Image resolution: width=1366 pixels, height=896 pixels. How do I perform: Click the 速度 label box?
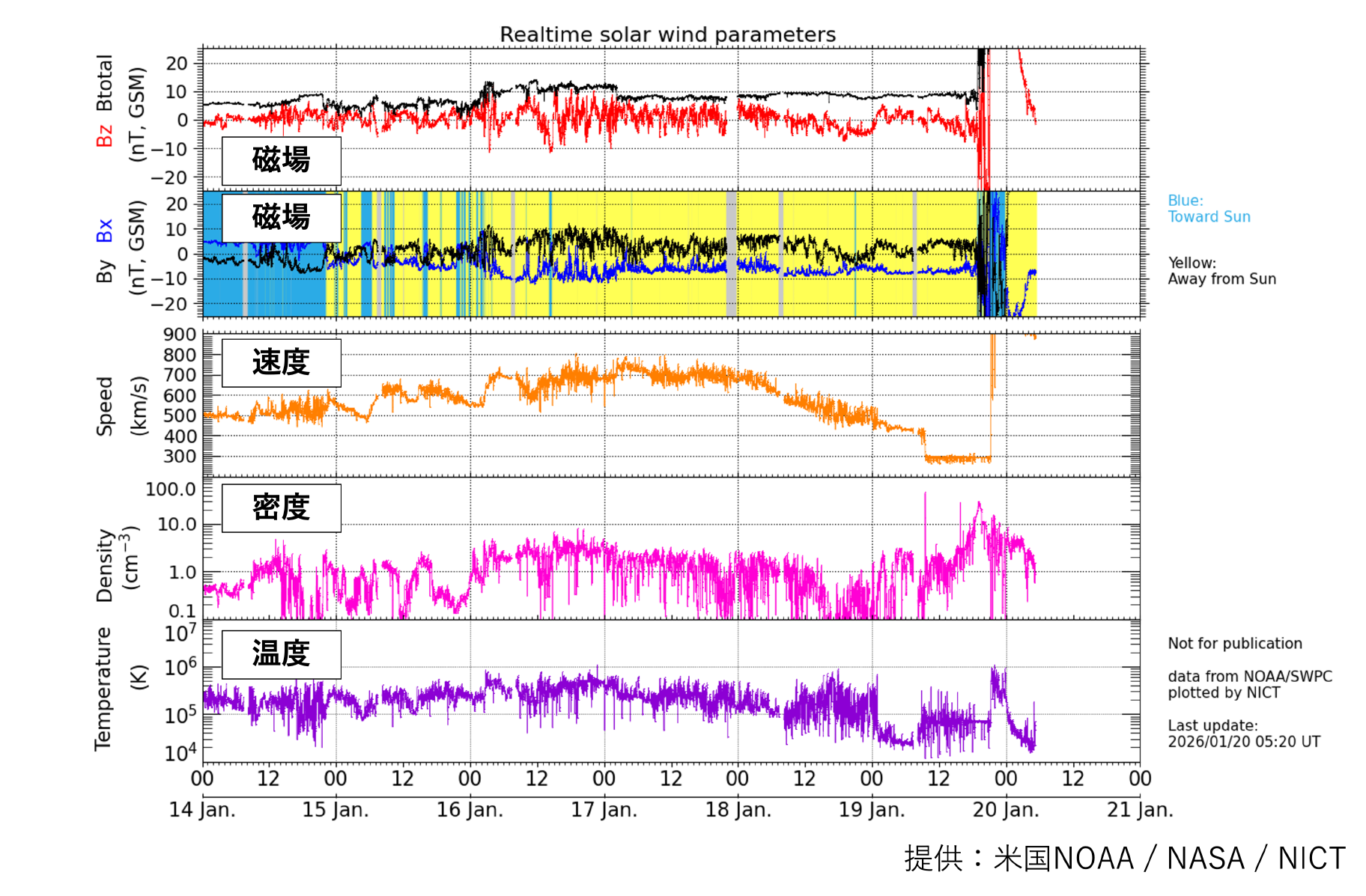(281, 362)
